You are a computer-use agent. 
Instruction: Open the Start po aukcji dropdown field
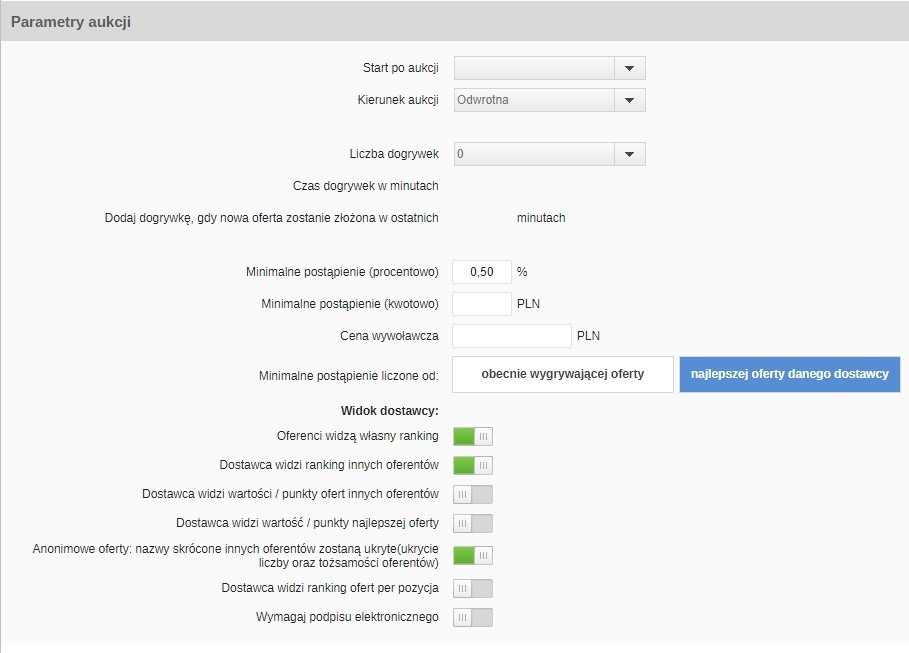(535, 68)
